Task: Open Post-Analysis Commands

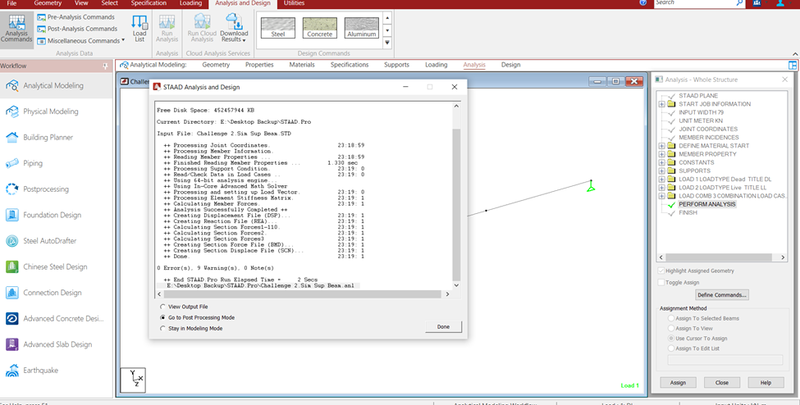Action: click(77, 29)
